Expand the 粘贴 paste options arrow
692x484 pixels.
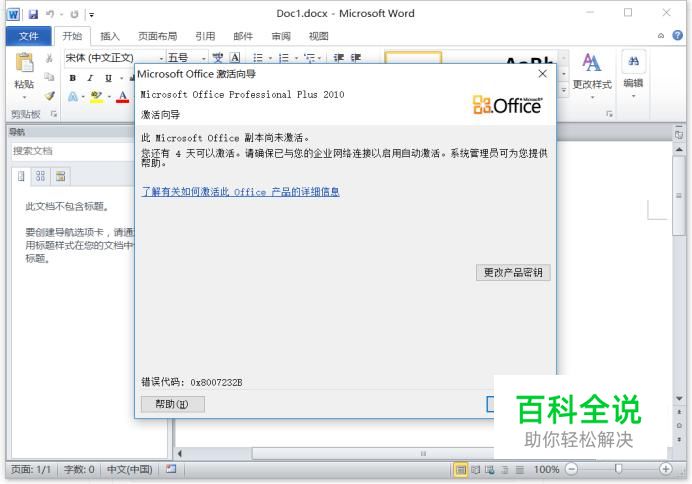[x=24, y=97]
